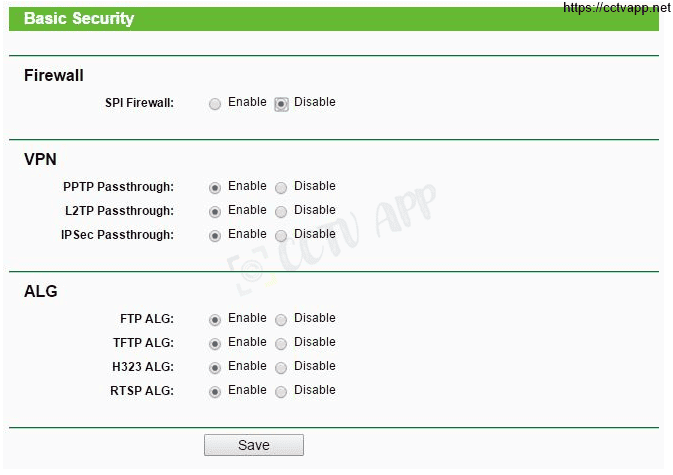Image resolution: width=673 pixels, height=475 pixels.
Task: Click the Save button
Action: coord(253,445)
